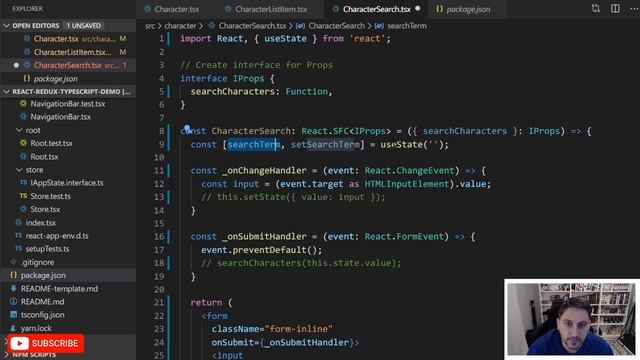Click the "form-inline" className string
Viewport: 640px width, 360px height.
pos(299,329)
